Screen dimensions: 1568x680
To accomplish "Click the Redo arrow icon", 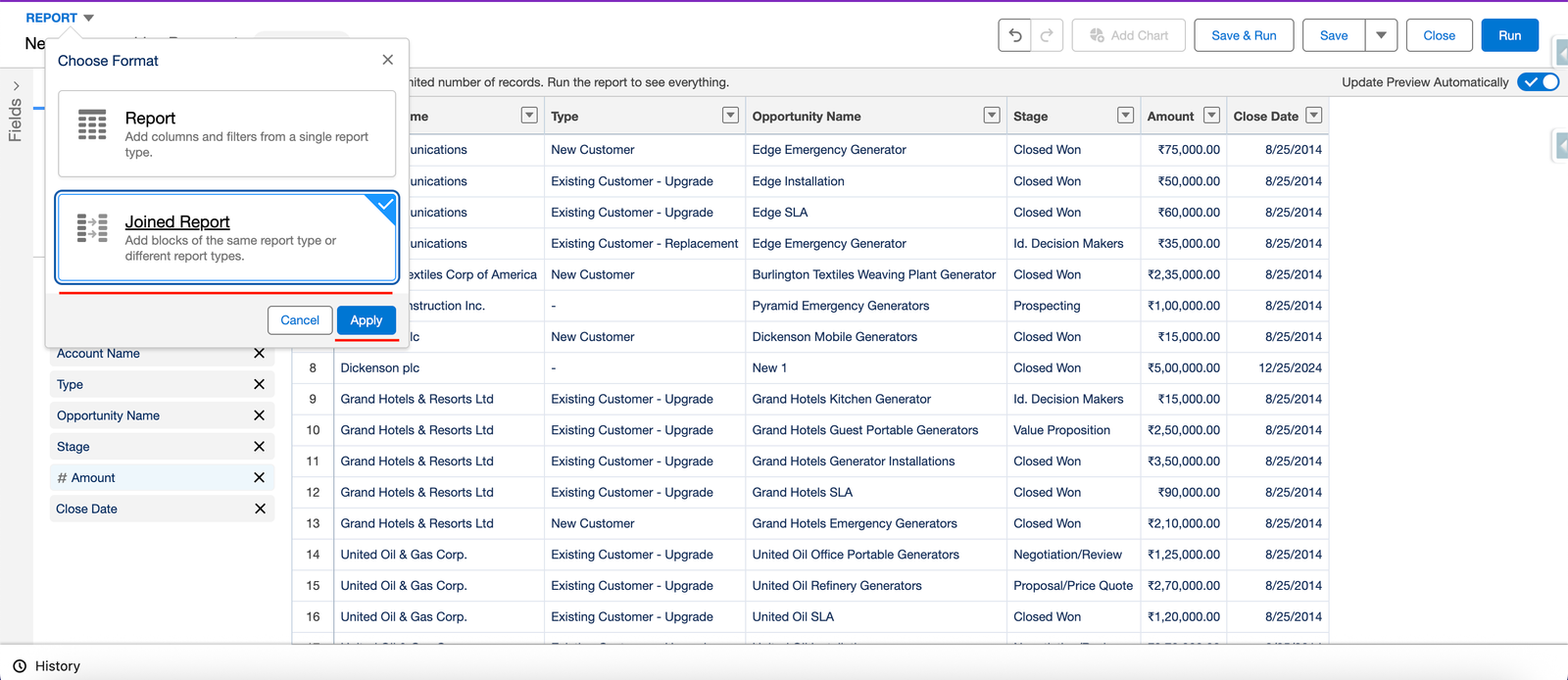I will point(1047,35).
